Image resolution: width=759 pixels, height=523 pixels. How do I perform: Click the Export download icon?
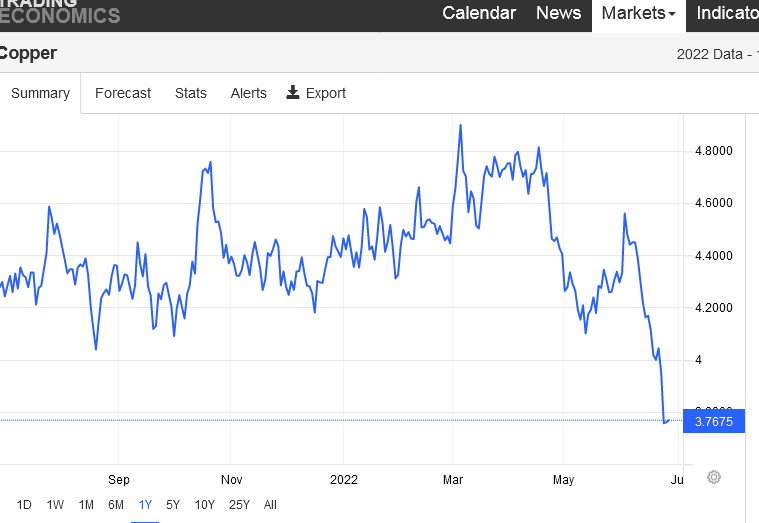(293, 93)
